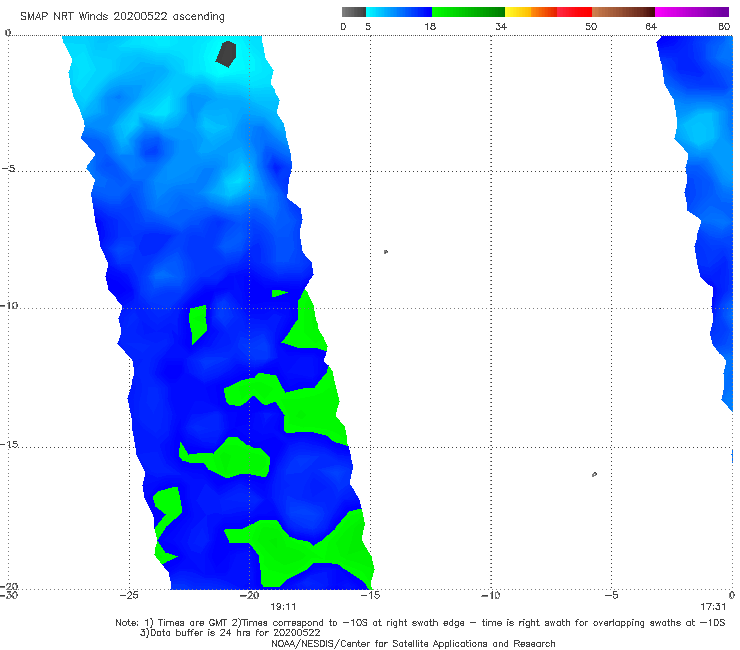Click the yellow segment of the color bar
The height and width of the screenshot is (650, 740).
coord(518,12)
